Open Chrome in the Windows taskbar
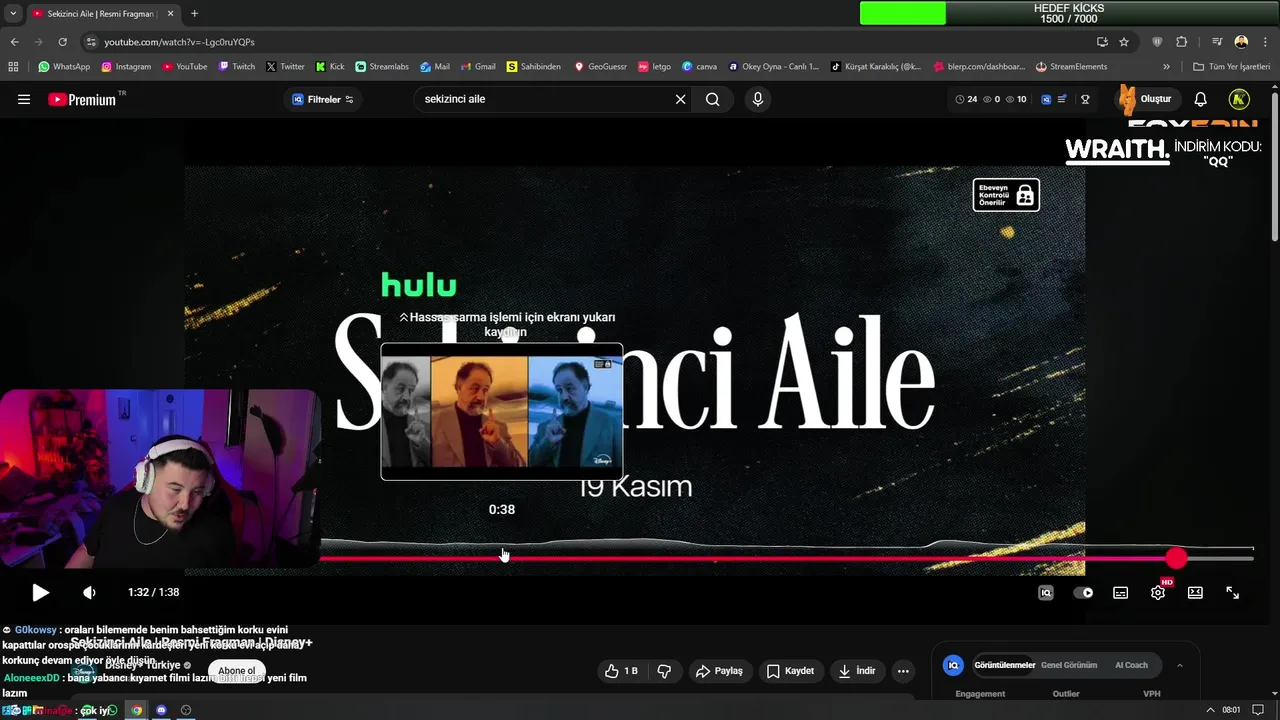The height and width of the screenshot is (720, 1280). (137, 710)
